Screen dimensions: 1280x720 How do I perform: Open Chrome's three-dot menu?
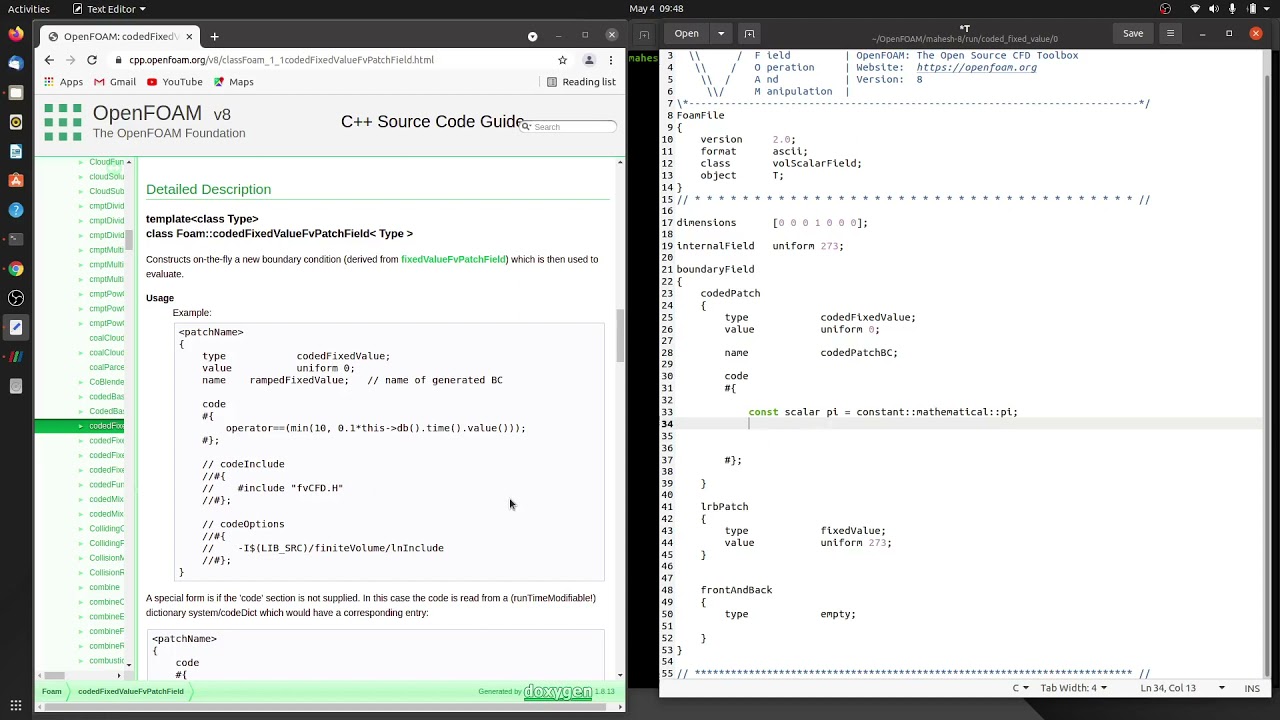click(611, 60)
